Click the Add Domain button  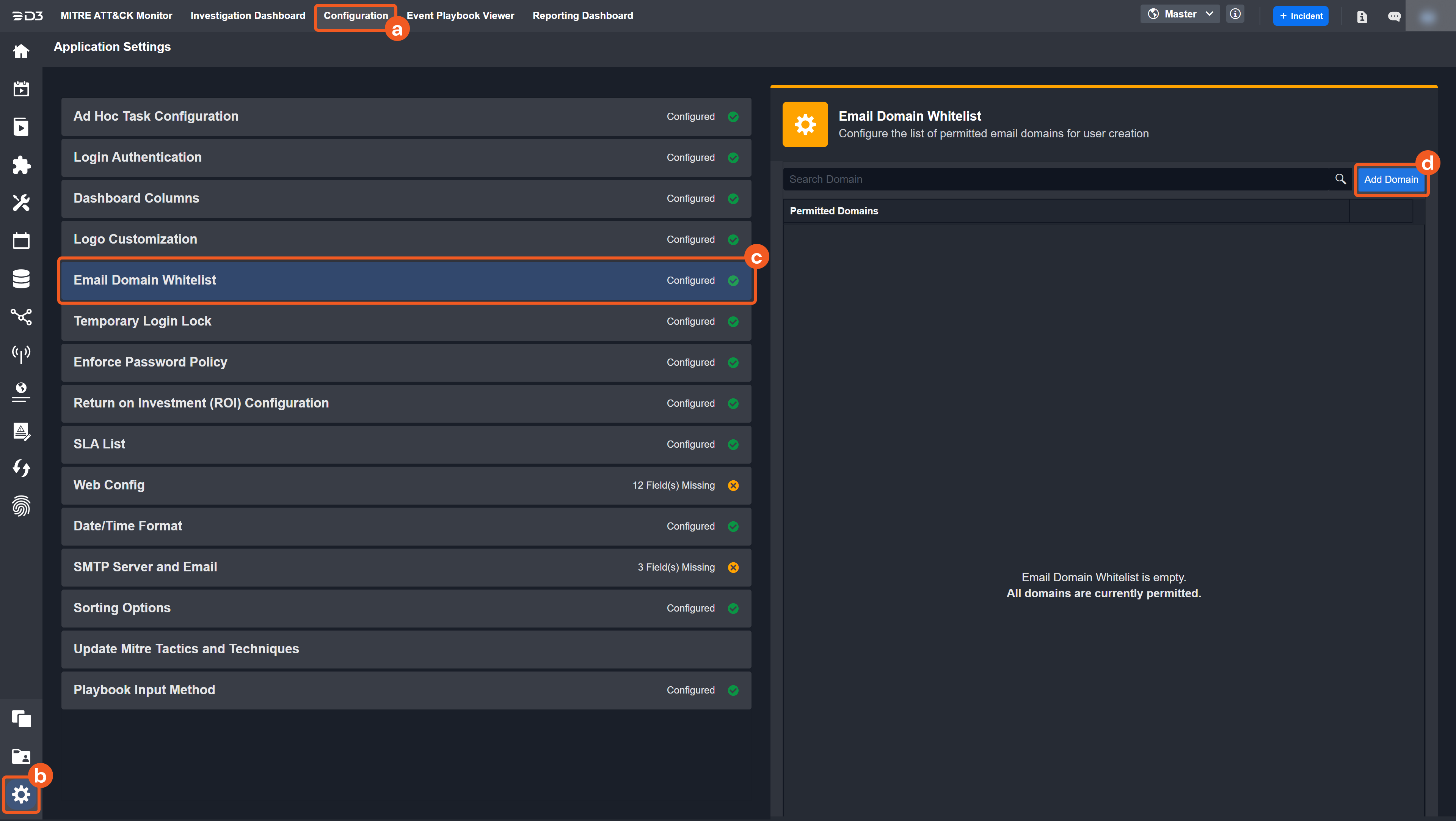1390,180
